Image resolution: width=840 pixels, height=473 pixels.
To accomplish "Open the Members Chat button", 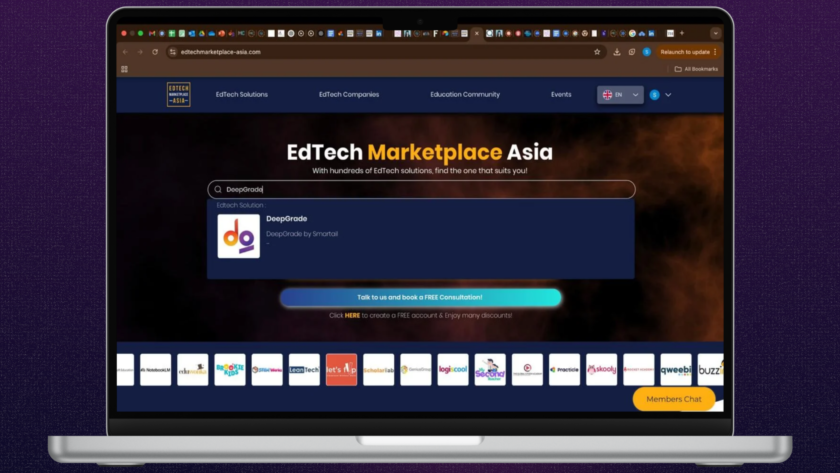I will click(x=674, y=399).
